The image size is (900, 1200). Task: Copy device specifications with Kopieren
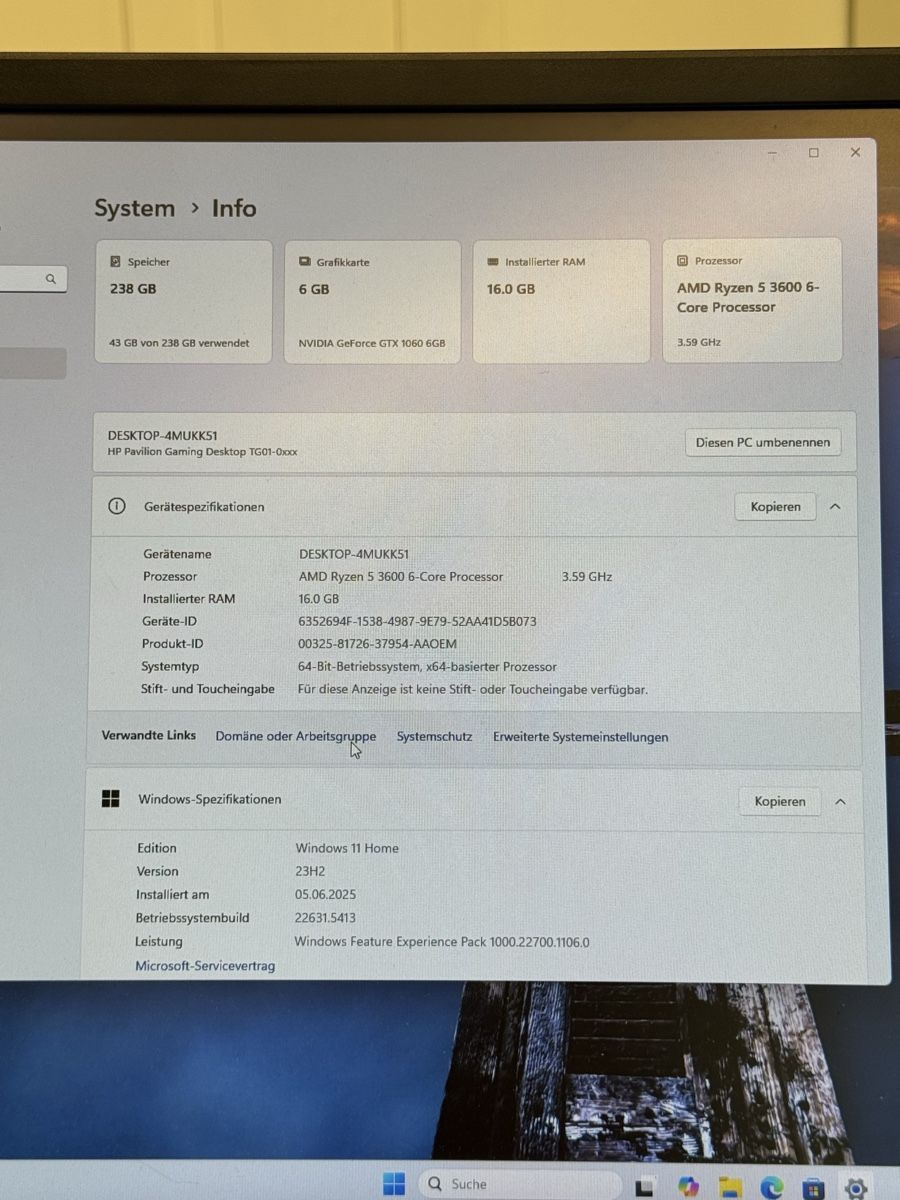click(x=775, y=507)
